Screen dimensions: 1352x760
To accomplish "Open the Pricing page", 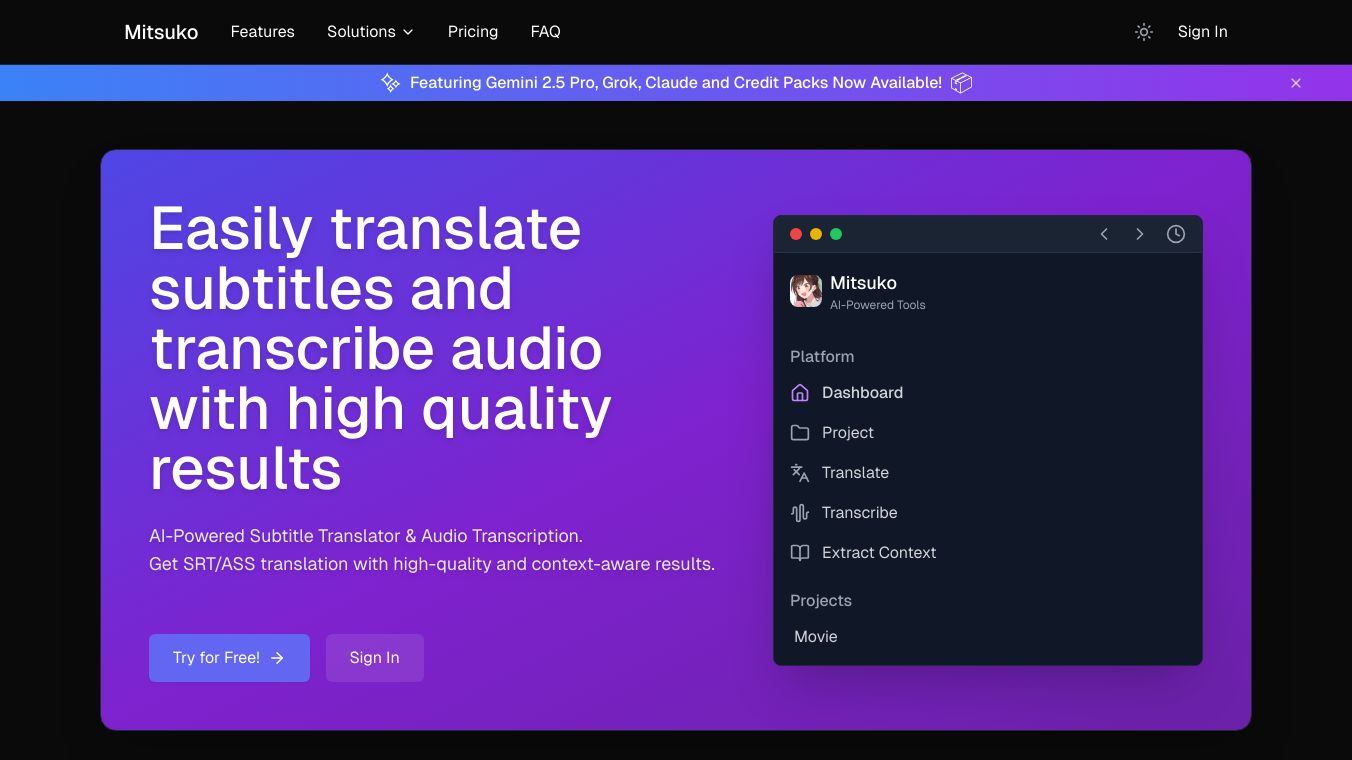I will click(x=473, y=32).
